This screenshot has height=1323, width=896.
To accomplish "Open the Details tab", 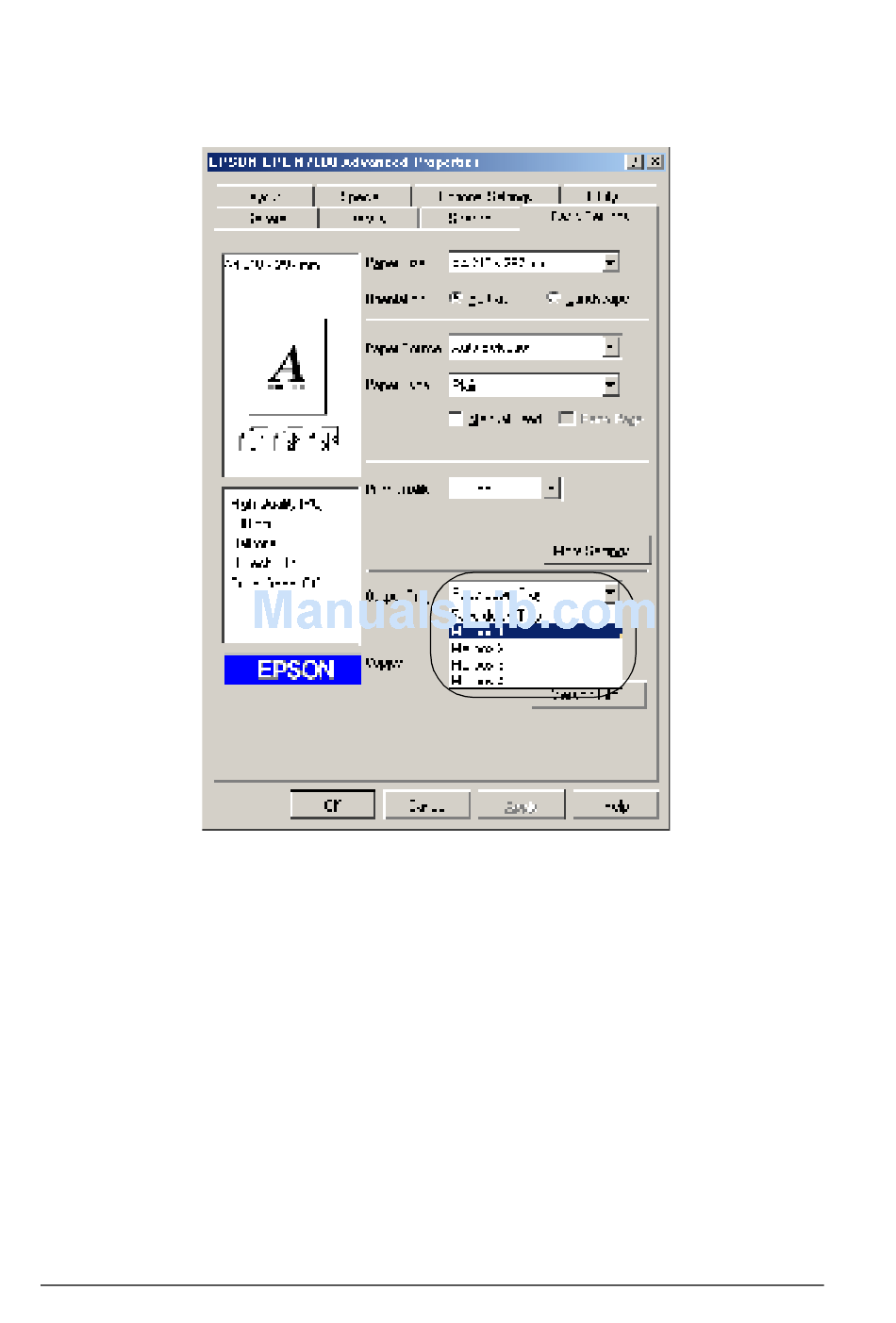I will 369,218.
